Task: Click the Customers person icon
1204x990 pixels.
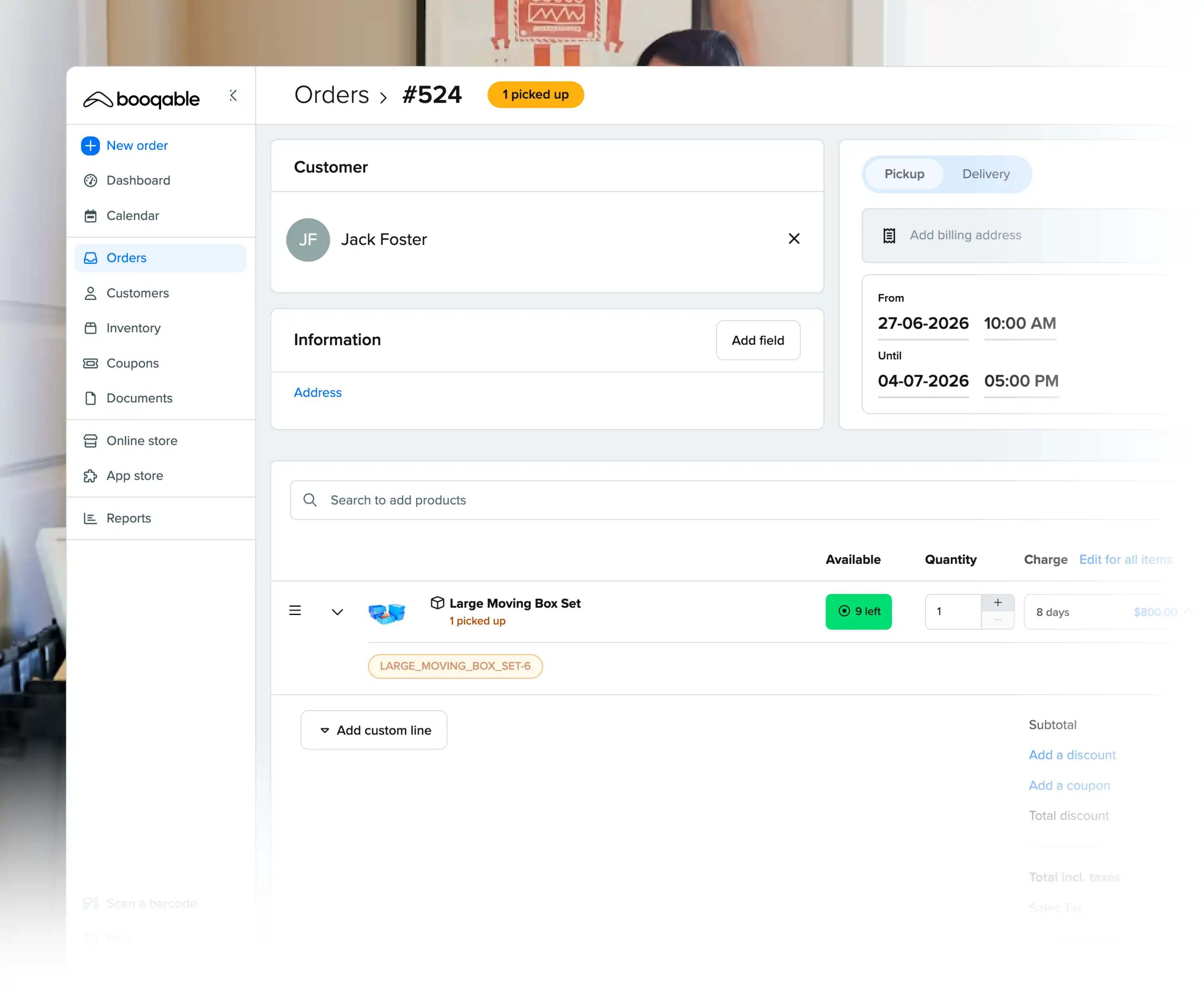Action: pyautogui.click(x=90, y=293)
